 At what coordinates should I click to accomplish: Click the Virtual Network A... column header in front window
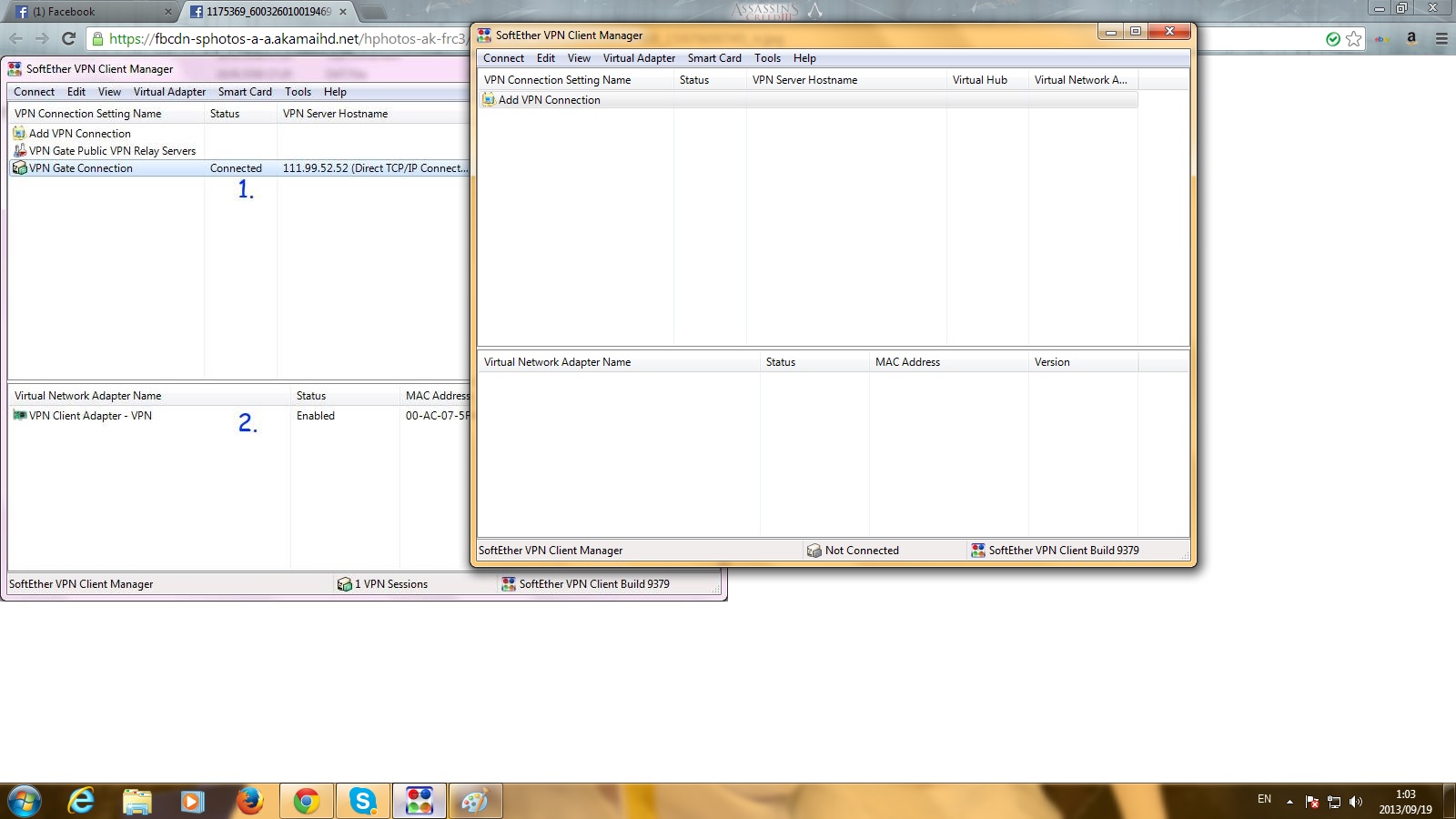pyautogui.click(x=1083, y=80)
